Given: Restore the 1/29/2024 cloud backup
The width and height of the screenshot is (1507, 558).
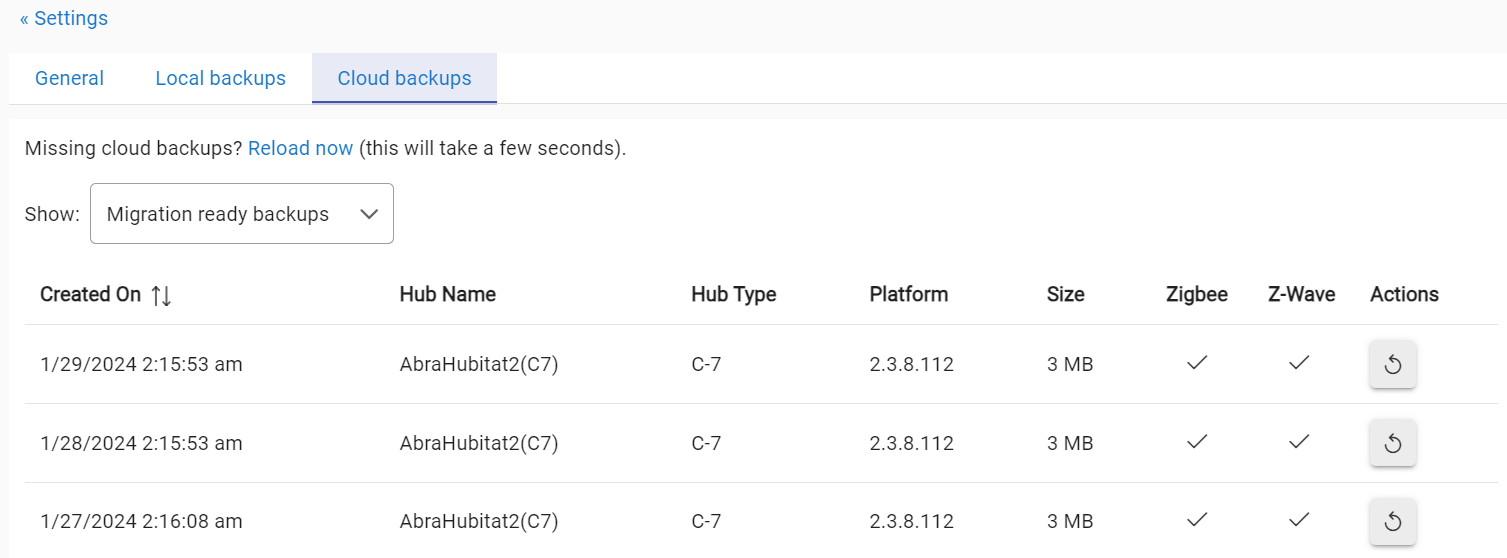Looking at the screenshot, I should (1392, 365).
